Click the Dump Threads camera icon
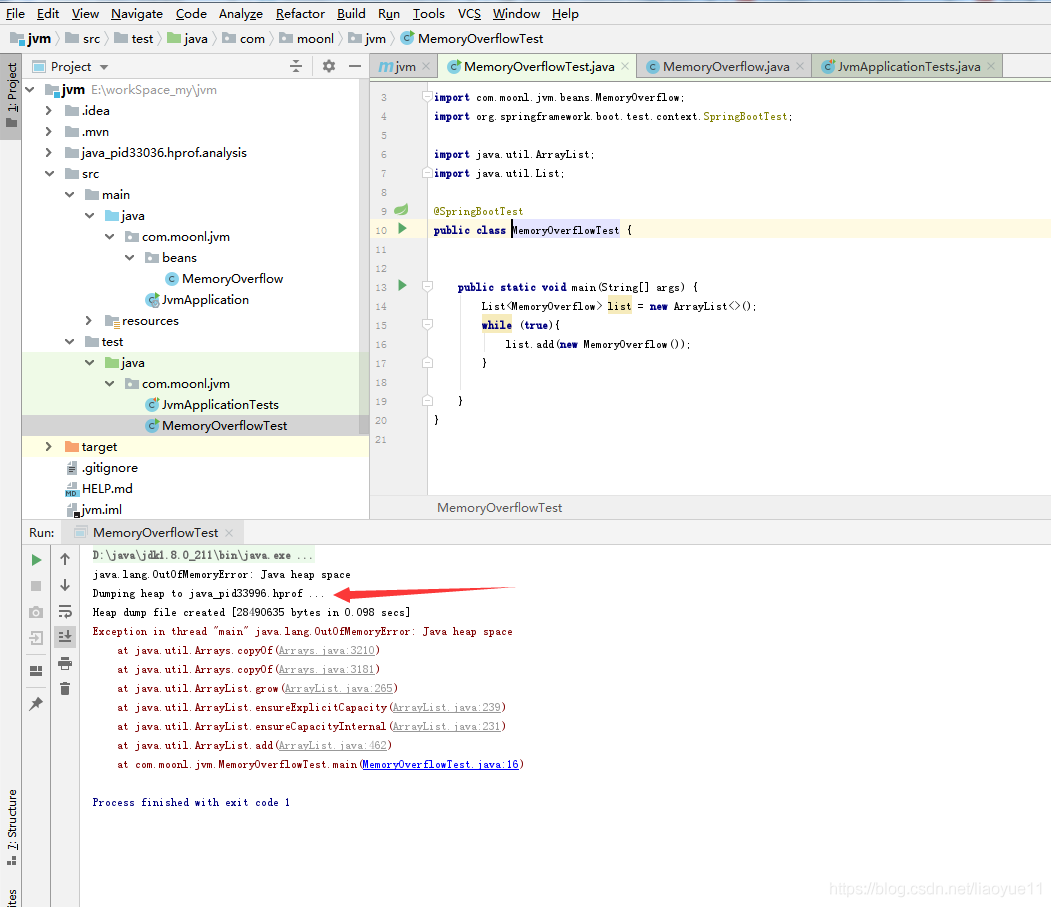The width and height of the screenshot is (1051, 907). pyautogui.click(x=36, y=612)
